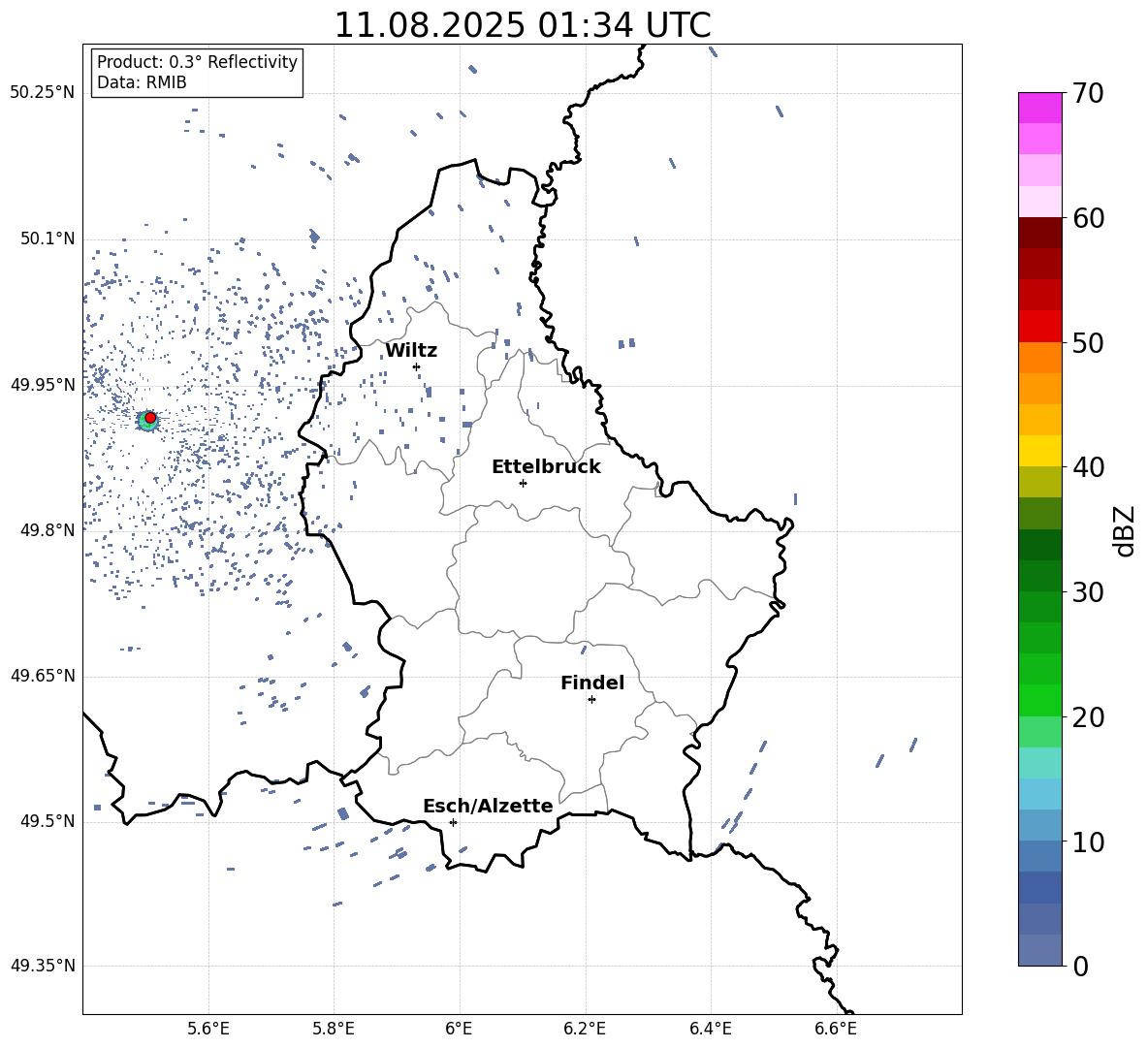Click the bright green colorbar segment above 20
Viewport: 1148px width, 1048px height.
1040,700
